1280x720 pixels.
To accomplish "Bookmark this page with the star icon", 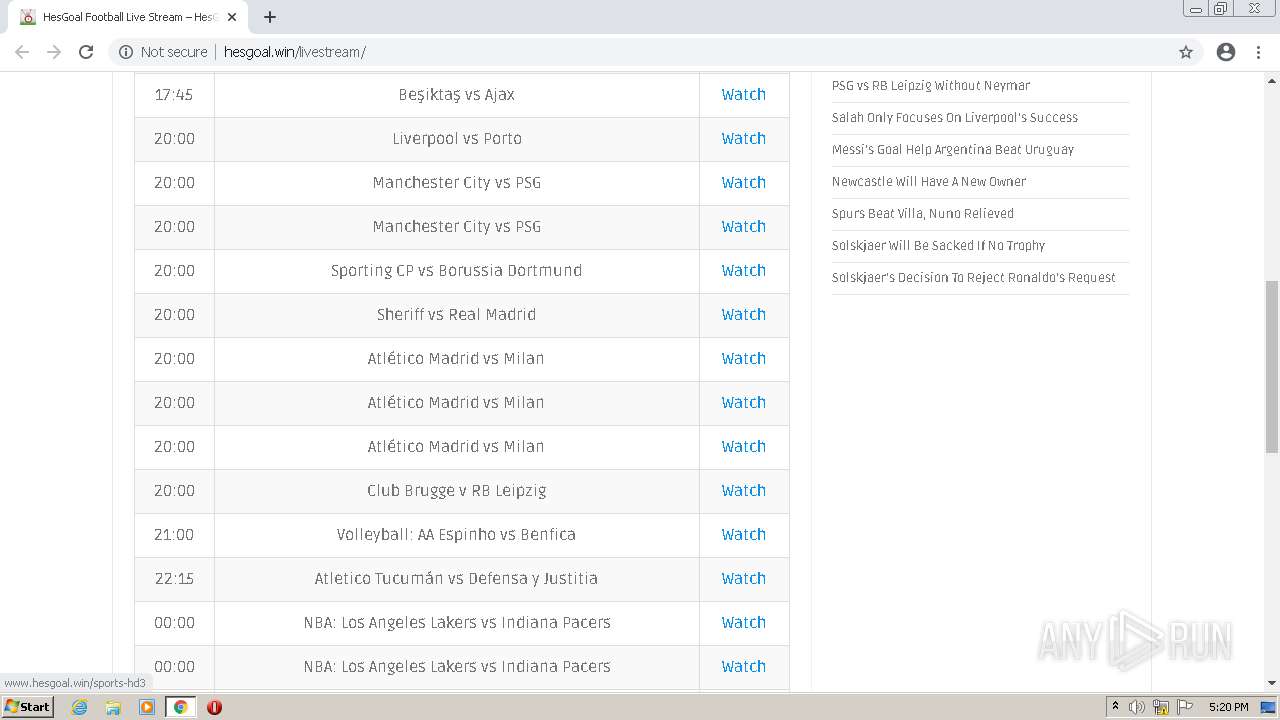I will 1186,52.
